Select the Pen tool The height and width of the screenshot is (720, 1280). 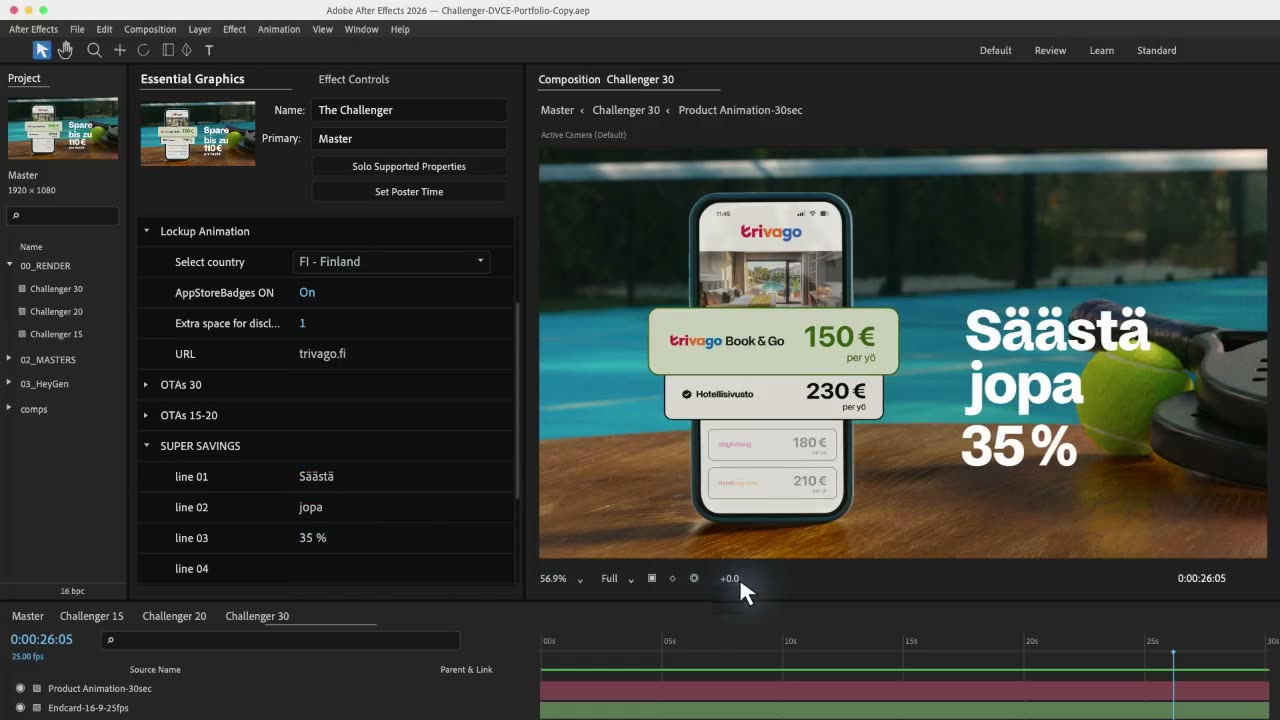pos(186,50)
